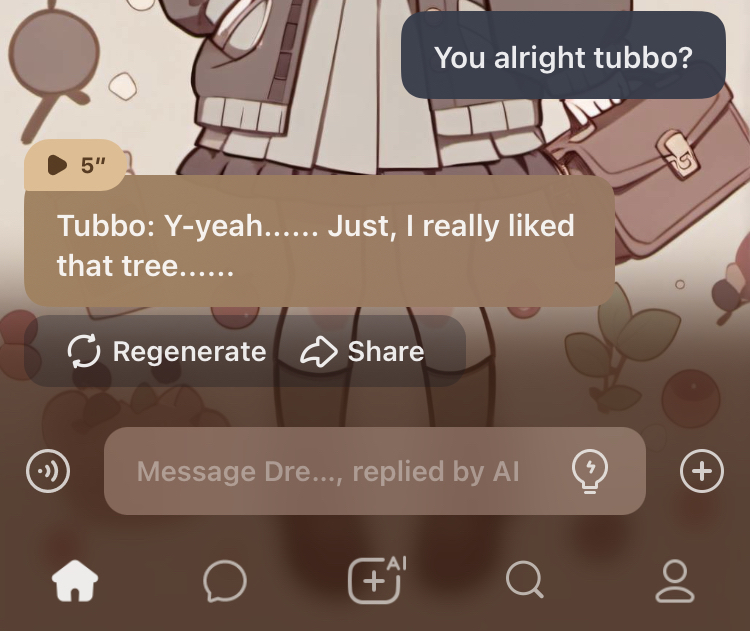
Task: Tap the 5" voice duration label
Action: 93,166
